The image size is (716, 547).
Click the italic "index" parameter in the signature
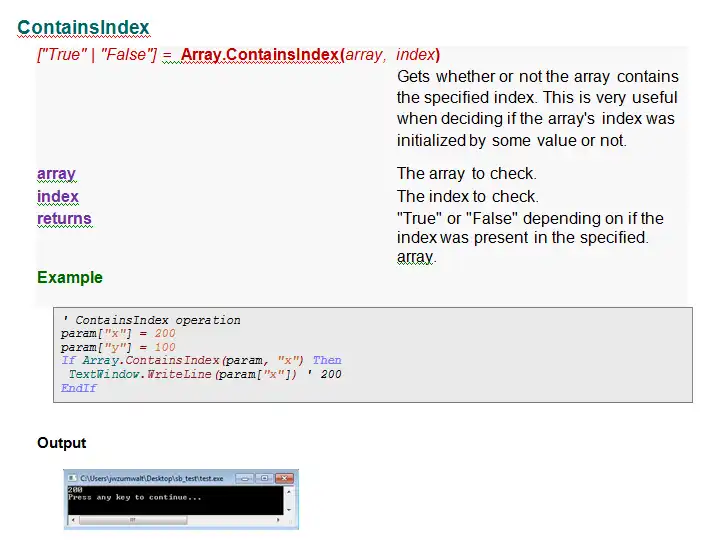pos(415,54)
